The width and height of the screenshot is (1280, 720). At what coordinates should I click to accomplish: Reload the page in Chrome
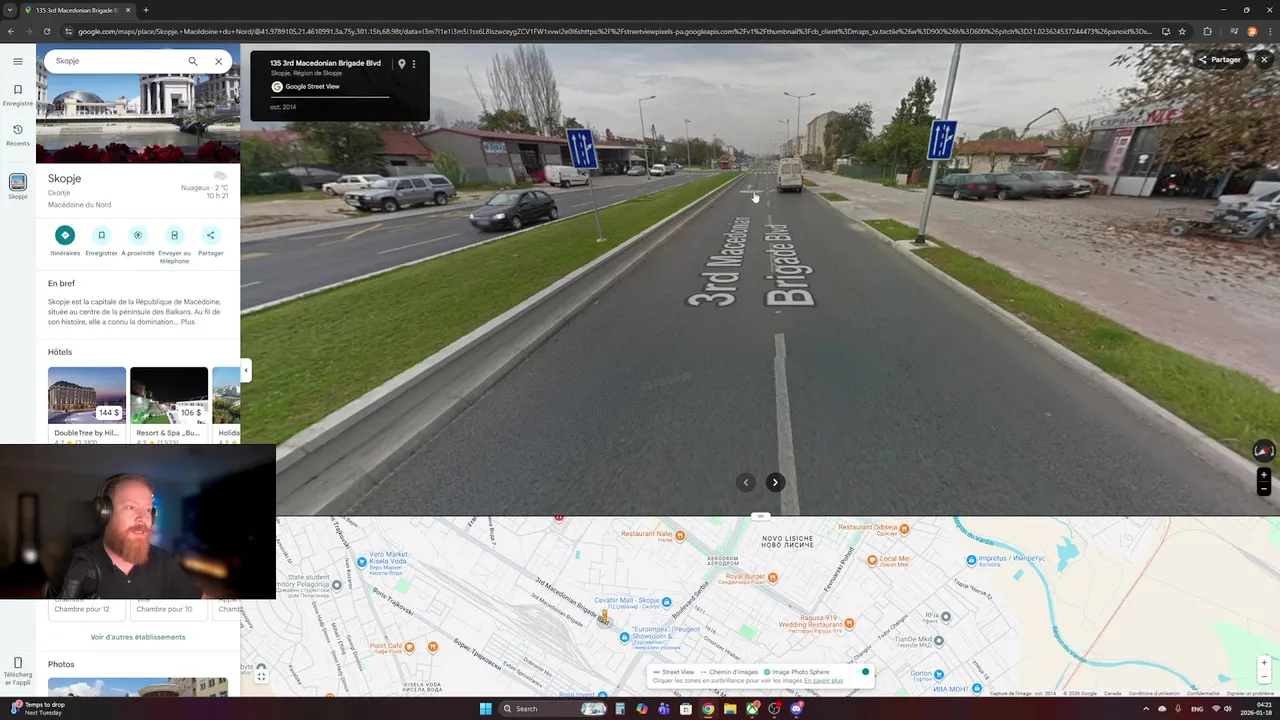(46, 31)
